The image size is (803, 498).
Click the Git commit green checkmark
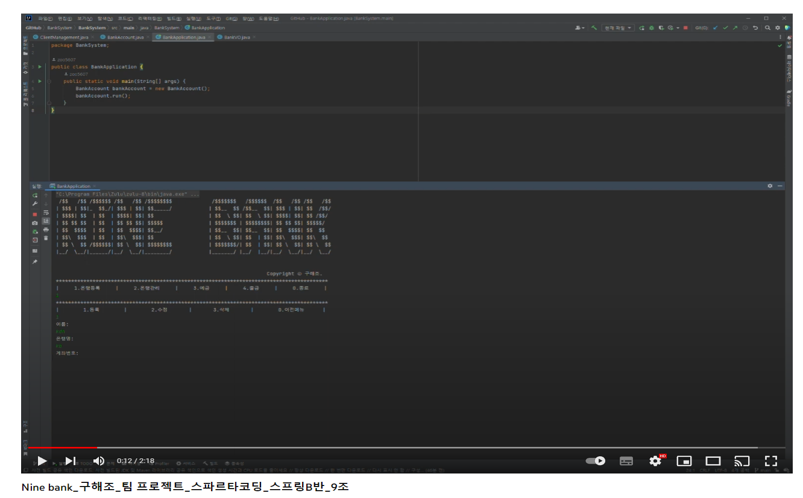[725, 28]
